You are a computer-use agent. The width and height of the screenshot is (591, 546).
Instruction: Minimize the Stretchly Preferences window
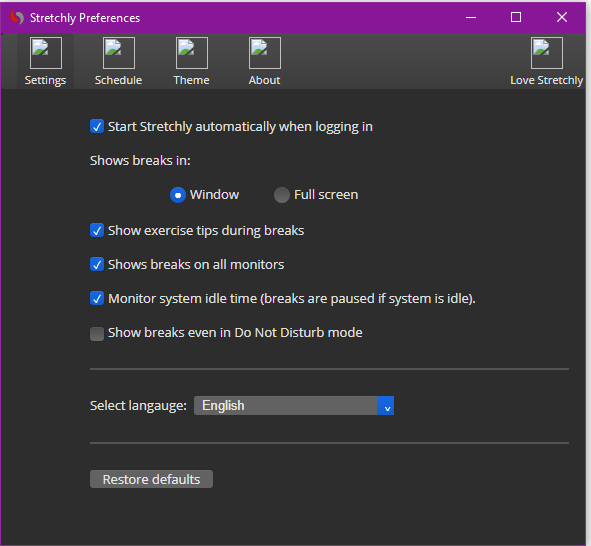(471, 17)
